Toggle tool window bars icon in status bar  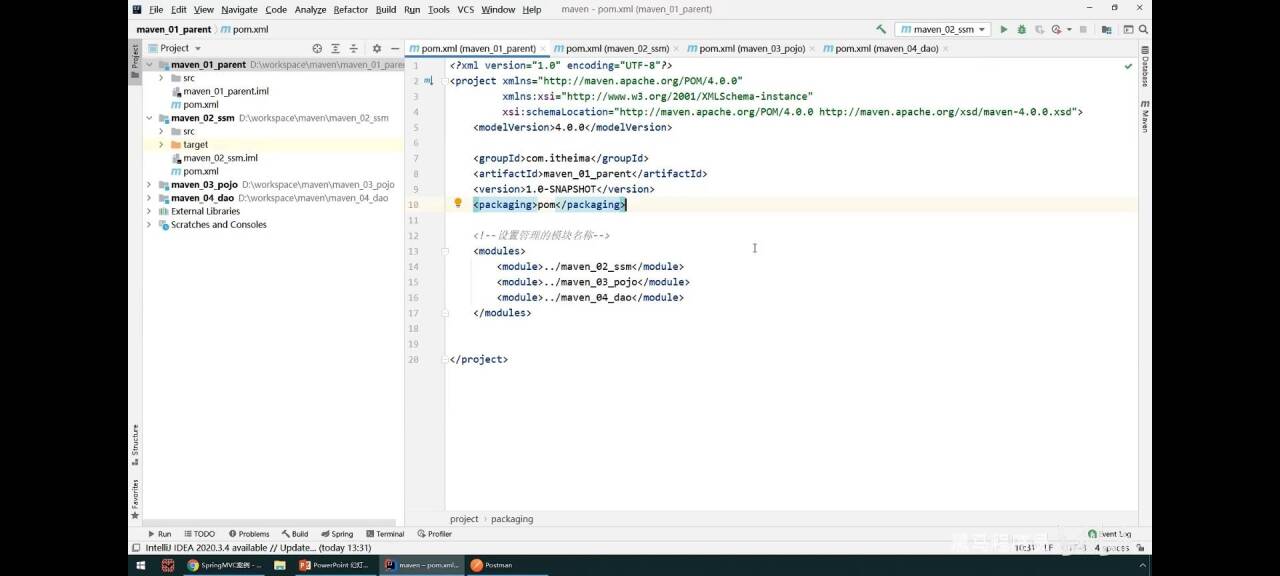coord(136,548)
